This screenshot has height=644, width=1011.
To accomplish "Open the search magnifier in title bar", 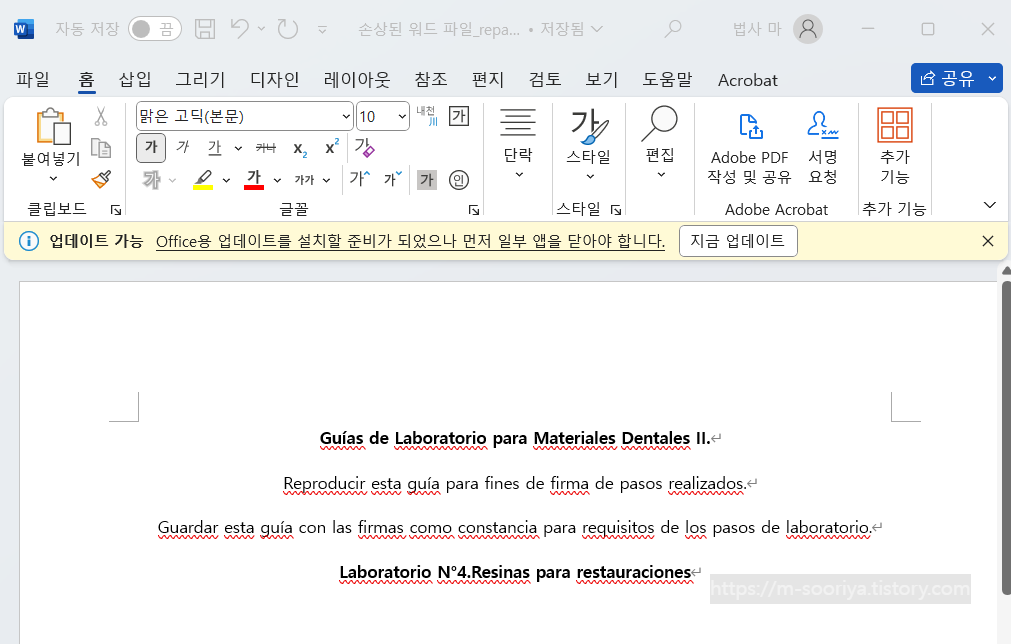I will click(673, 28).
